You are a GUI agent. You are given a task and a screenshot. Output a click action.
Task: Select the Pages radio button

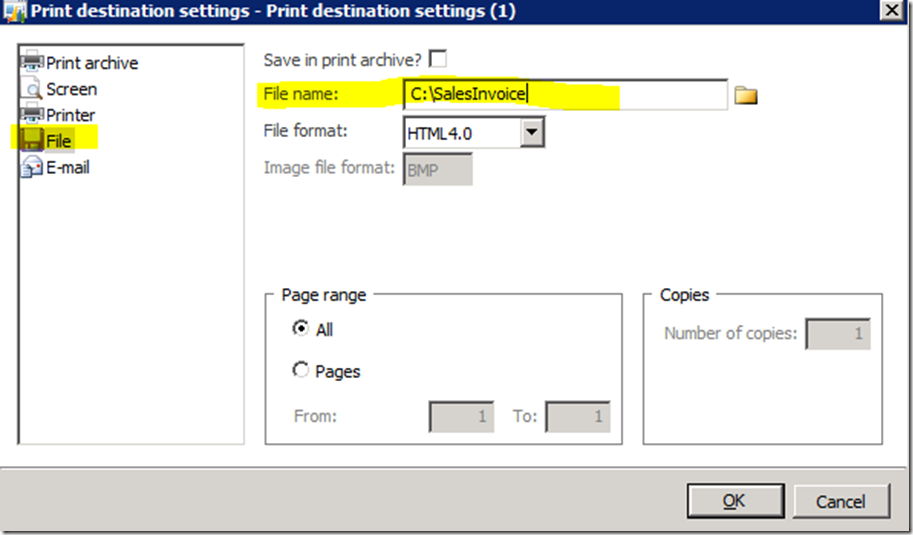(x=301, y=370)
